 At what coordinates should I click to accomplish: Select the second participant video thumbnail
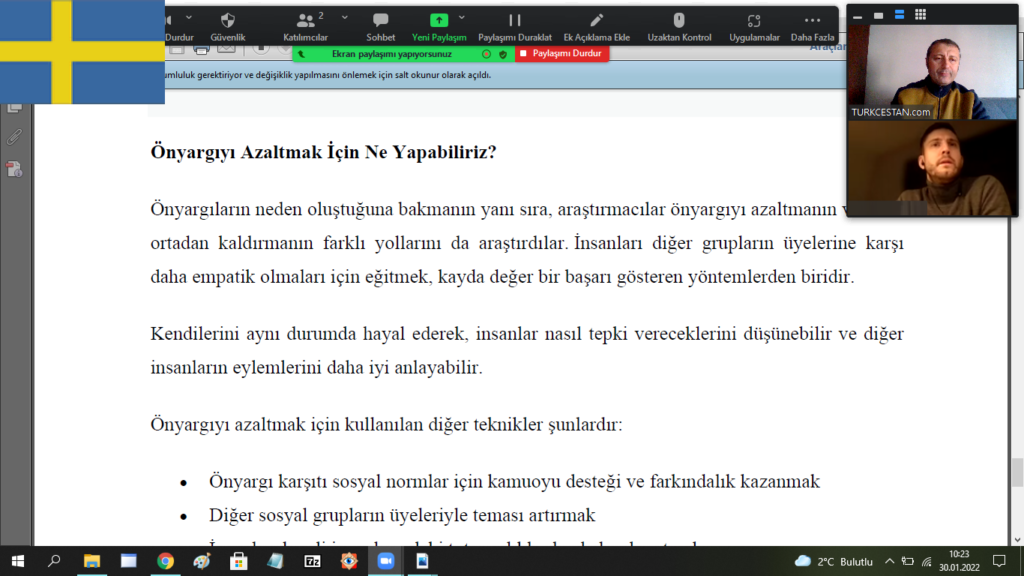932,168
